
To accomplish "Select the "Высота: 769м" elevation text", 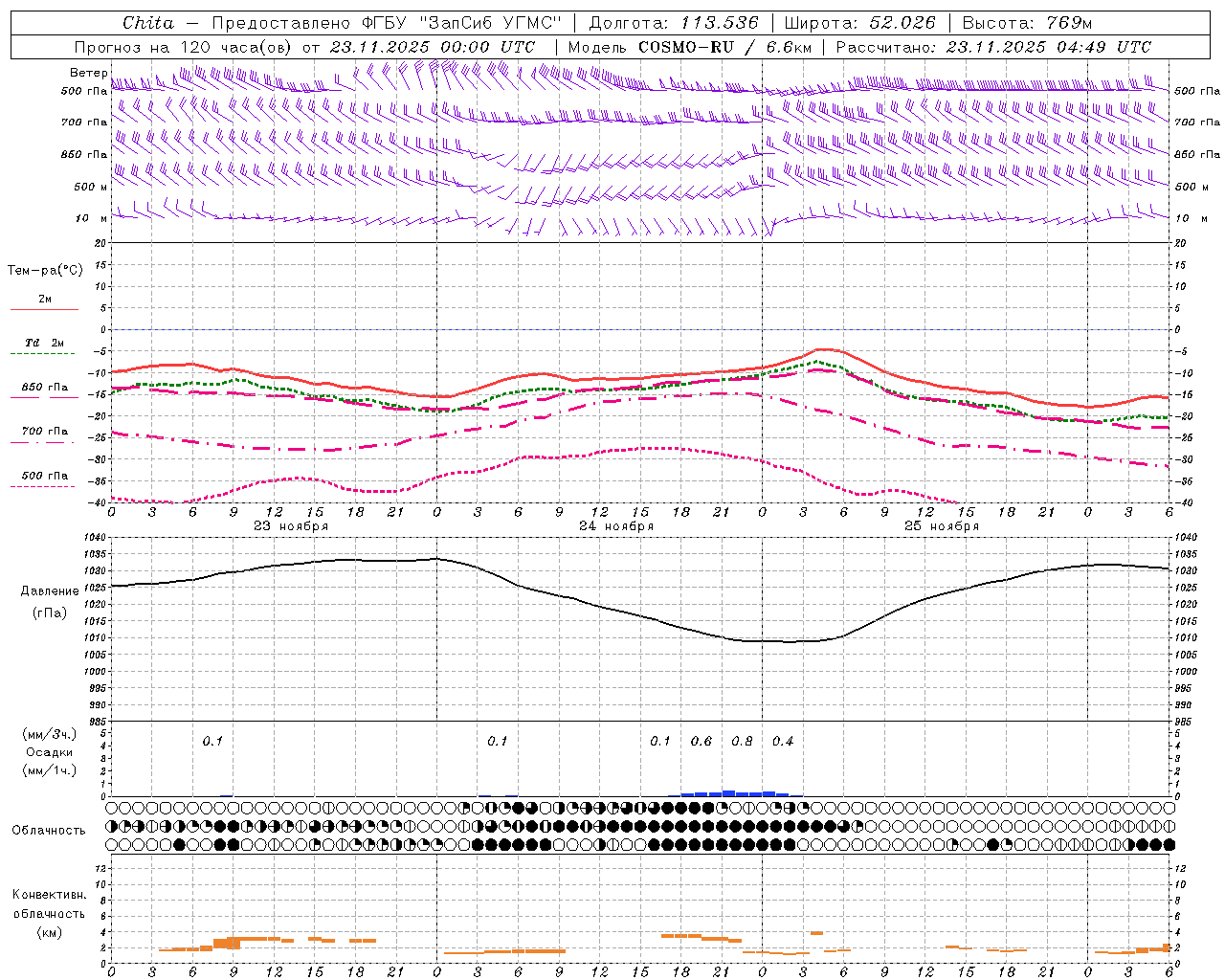I will coord(1027,23).
